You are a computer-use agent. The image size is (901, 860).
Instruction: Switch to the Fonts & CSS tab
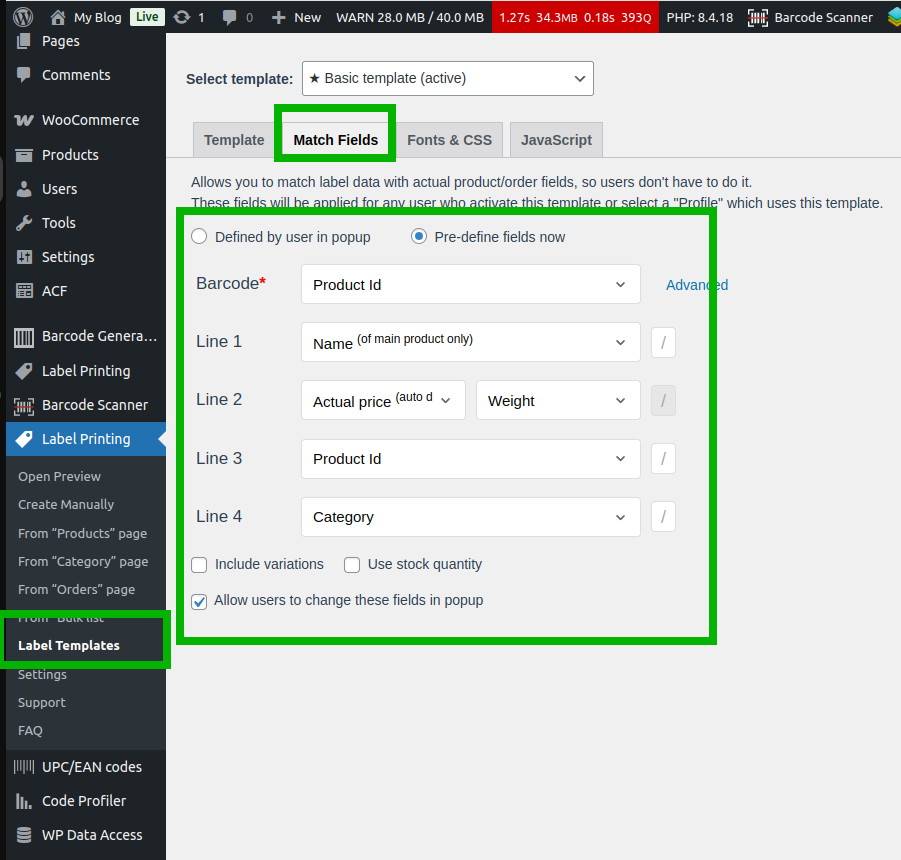point(449,140)
